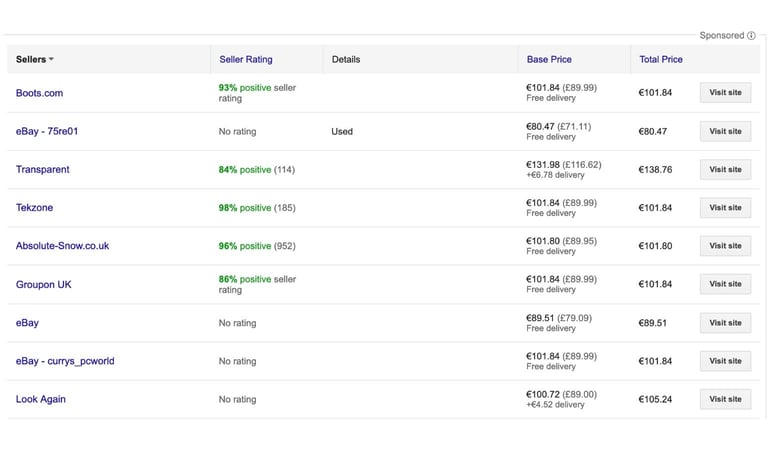Visit site for eBay - currys_pcworld
This screenshot has width=772, height=450.
click(x=725, y=361)
